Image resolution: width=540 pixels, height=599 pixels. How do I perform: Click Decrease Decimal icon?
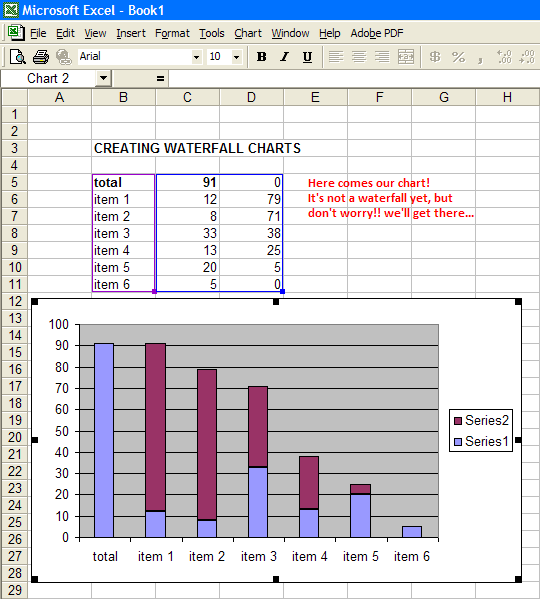[x=527, y=57]
